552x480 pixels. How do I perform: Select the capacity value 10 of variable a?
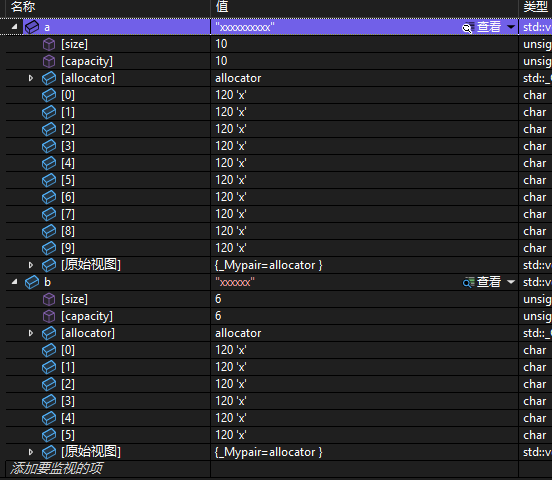coord(221,61)
